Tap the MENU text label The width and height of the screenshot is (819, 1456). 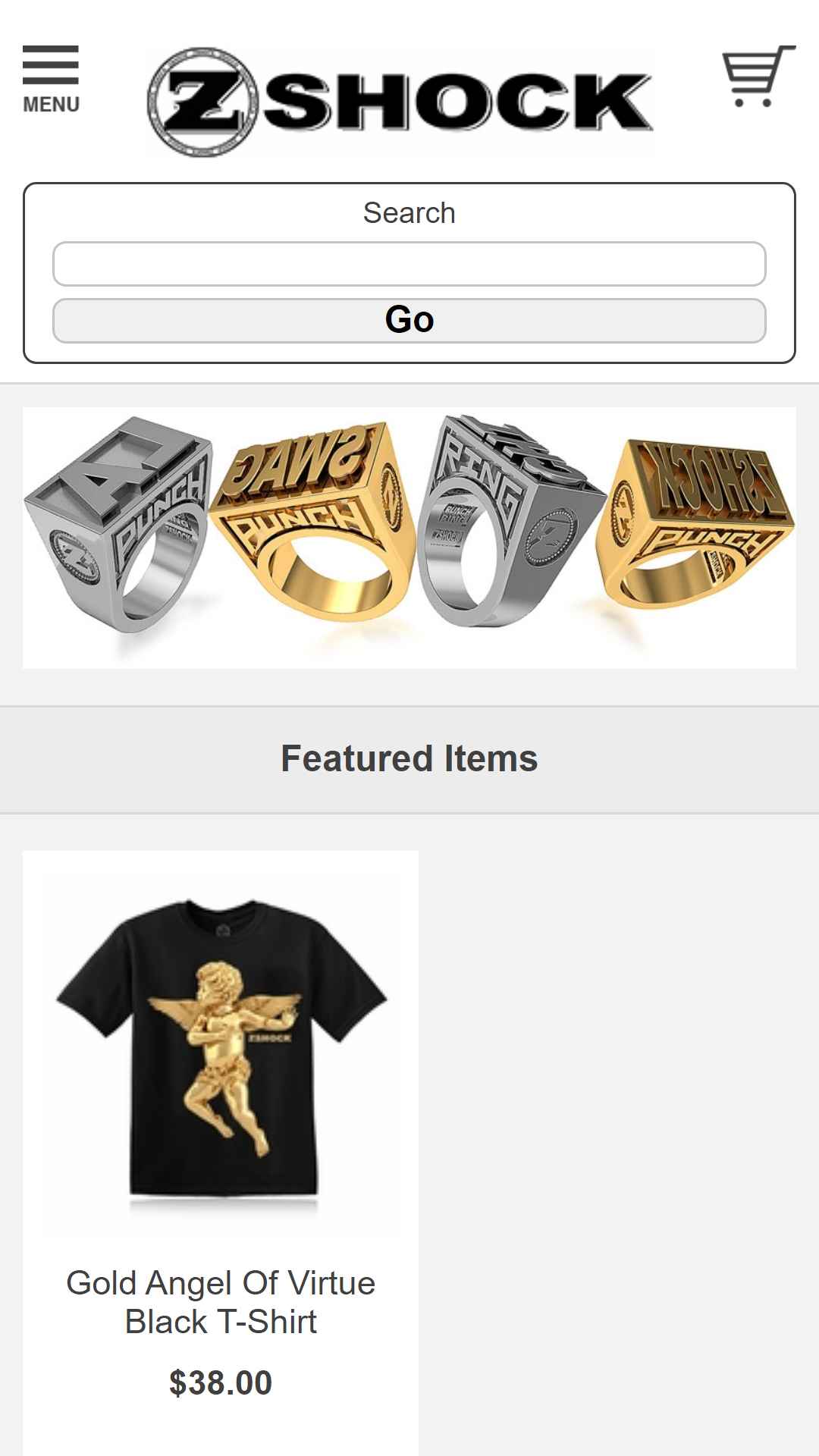click(51, 105)
